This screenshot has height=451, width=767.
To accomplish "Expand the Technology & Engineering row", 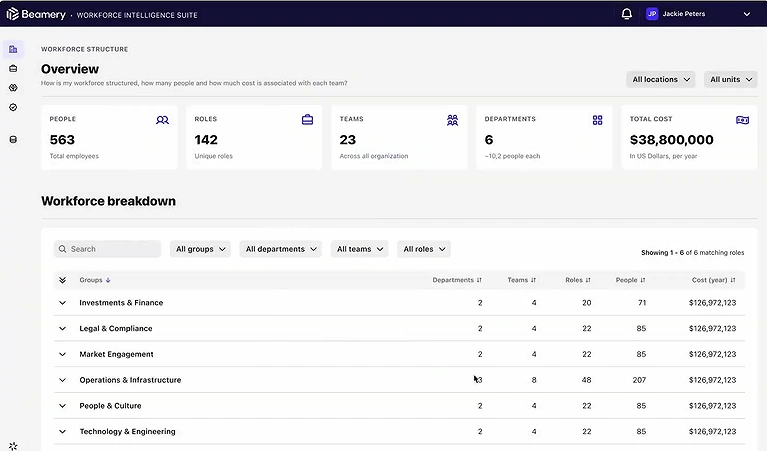I will point(62,431).
